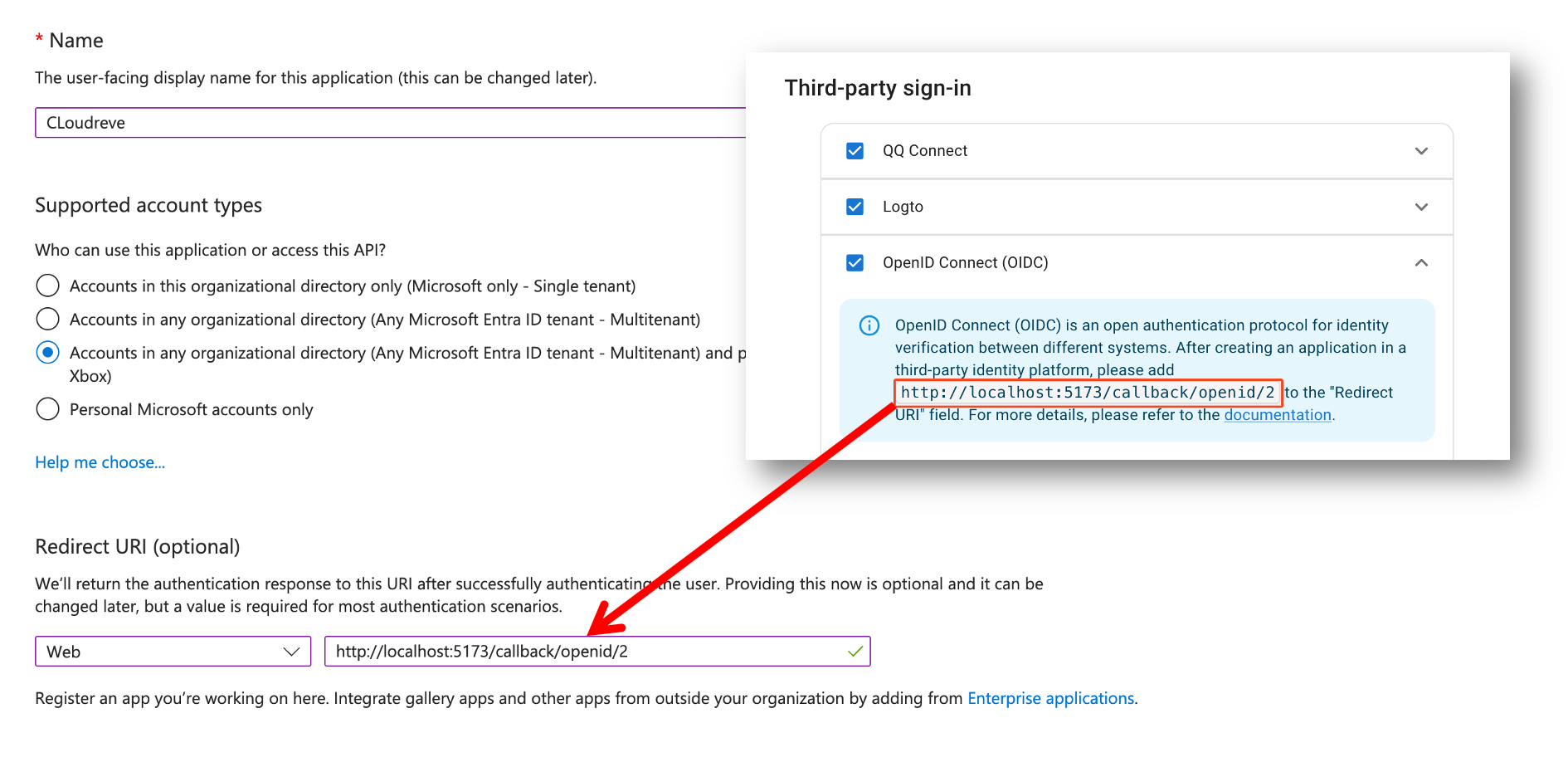The width and height of the screenshot is (1568, 762).
Task: Select 'Accounts in this organizational directory only'
Action: coord(47,286)
